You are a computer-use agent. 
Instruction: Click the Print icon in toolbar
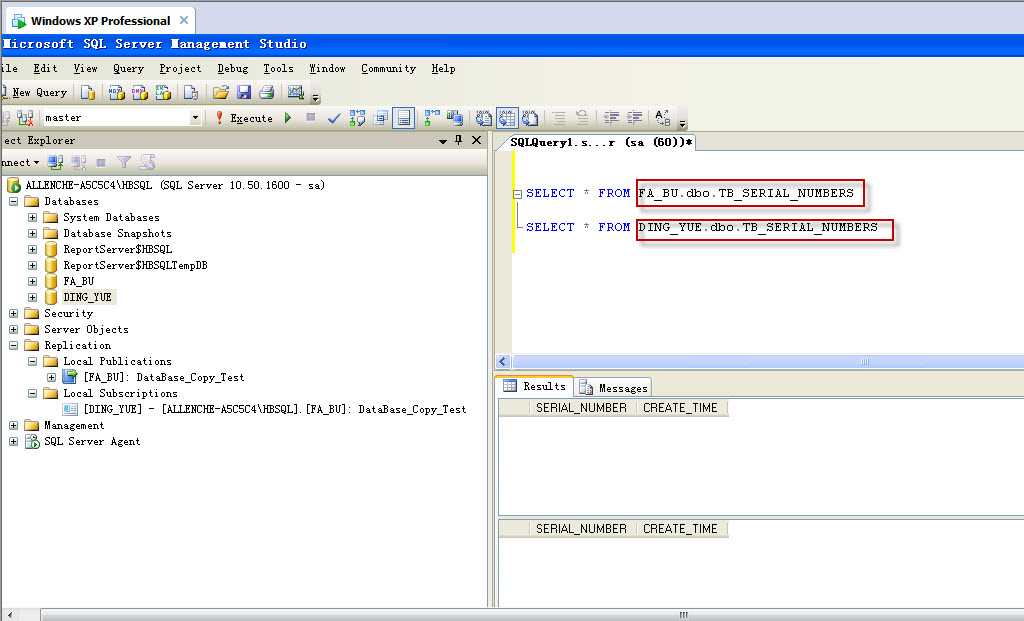[267, 92]
